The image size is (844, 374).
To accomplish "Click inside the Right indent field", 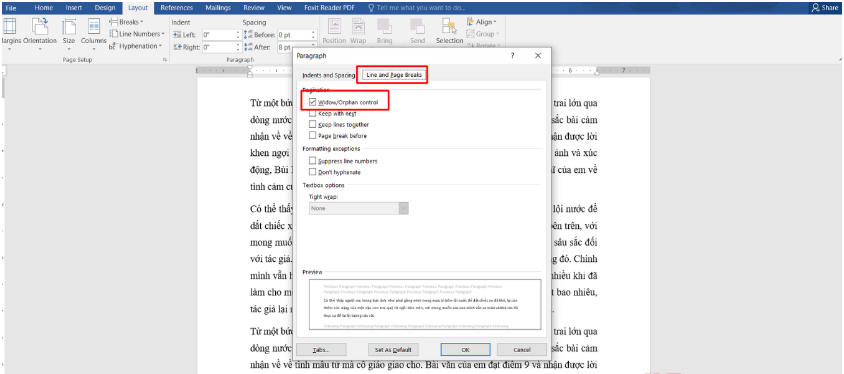I will (219, 47).
